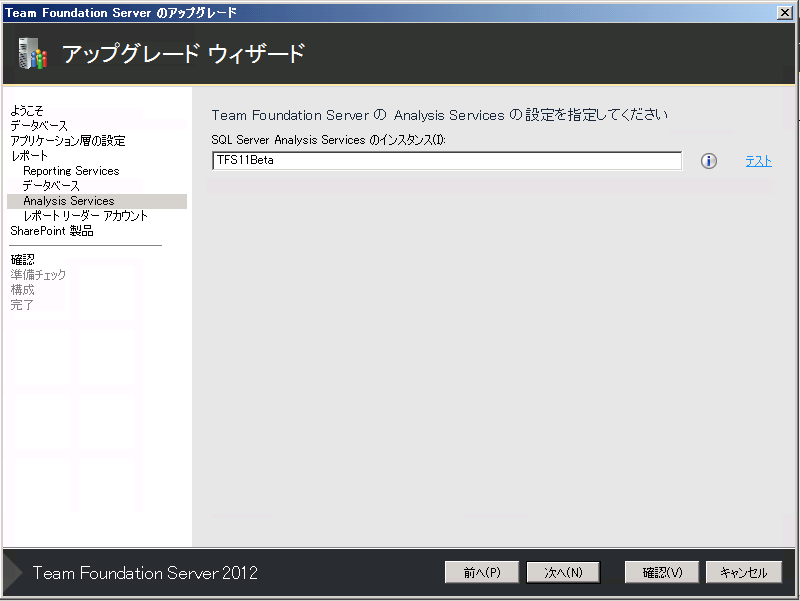800x601 pixels.
Task: Click the 構成 step text
Action: pyautogui.click(x=22, y=290)
